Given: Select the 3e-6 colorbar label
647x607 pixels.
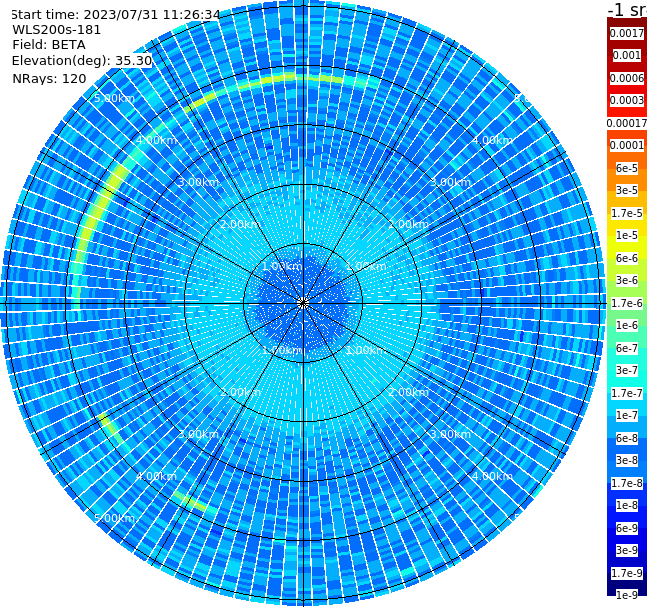Looking at the screenshot, I should click(627, 280).
